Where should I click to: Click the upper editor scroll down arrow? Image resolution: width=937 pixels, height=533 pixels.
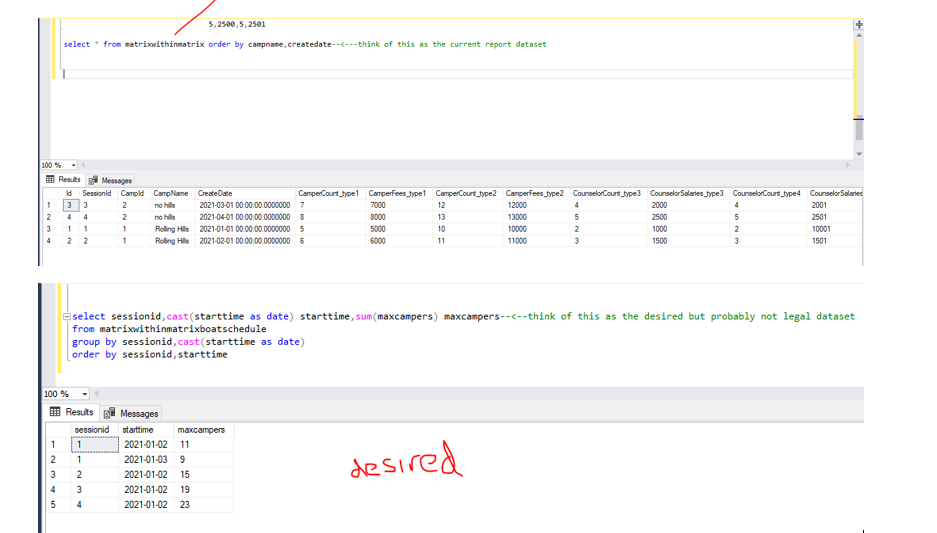pyautogui.click(x=859, y=154)
